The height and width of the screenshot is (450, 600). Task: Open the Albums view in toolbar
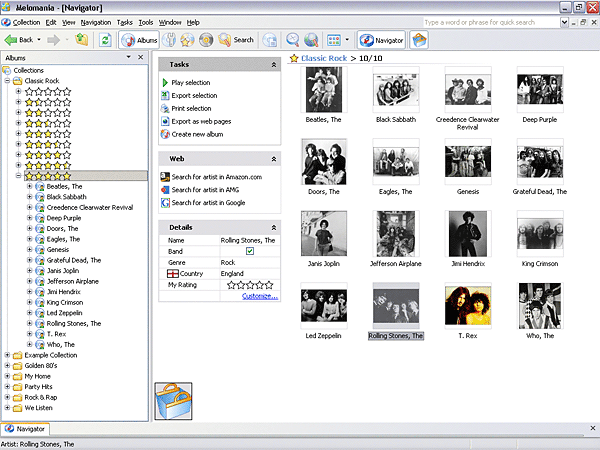pyautogui.click(x=139, y=40)
